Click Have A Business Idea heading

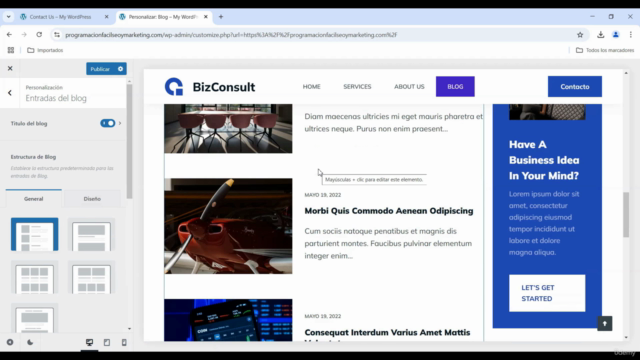[544, 160]
